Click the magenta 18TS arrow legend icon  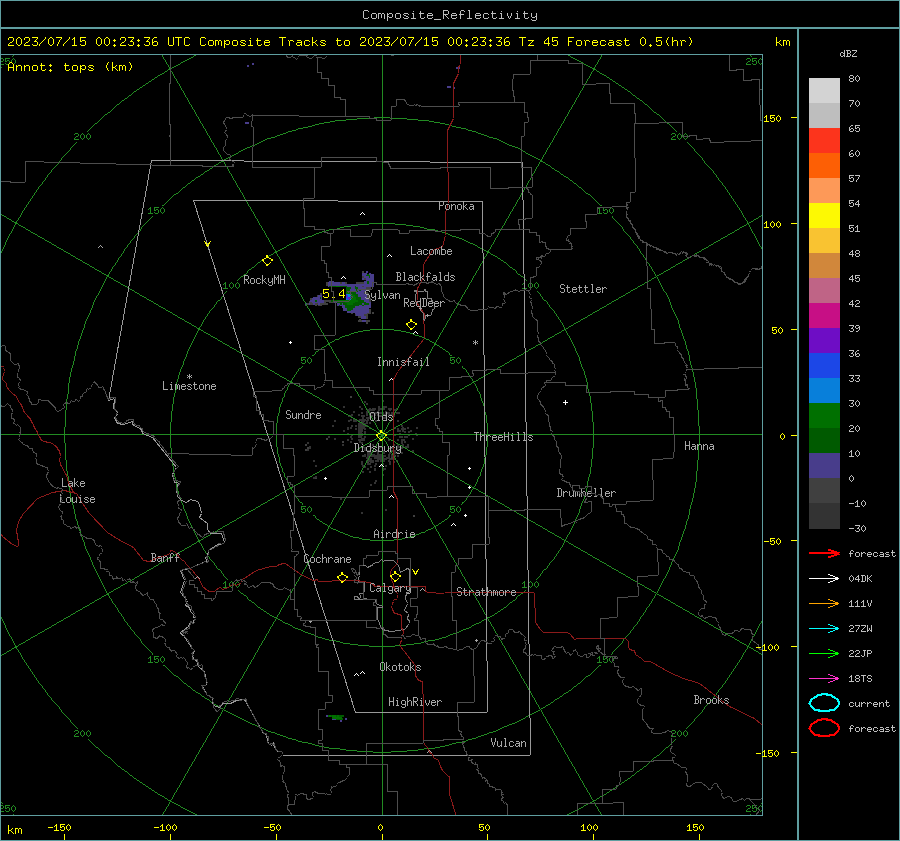coord(824,678)
